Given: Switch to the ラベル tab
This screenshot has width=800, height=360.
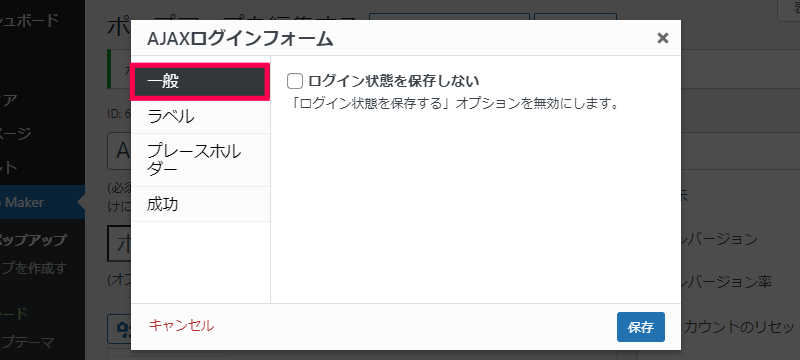Looking at the screenshot, I should click(200, 117).
